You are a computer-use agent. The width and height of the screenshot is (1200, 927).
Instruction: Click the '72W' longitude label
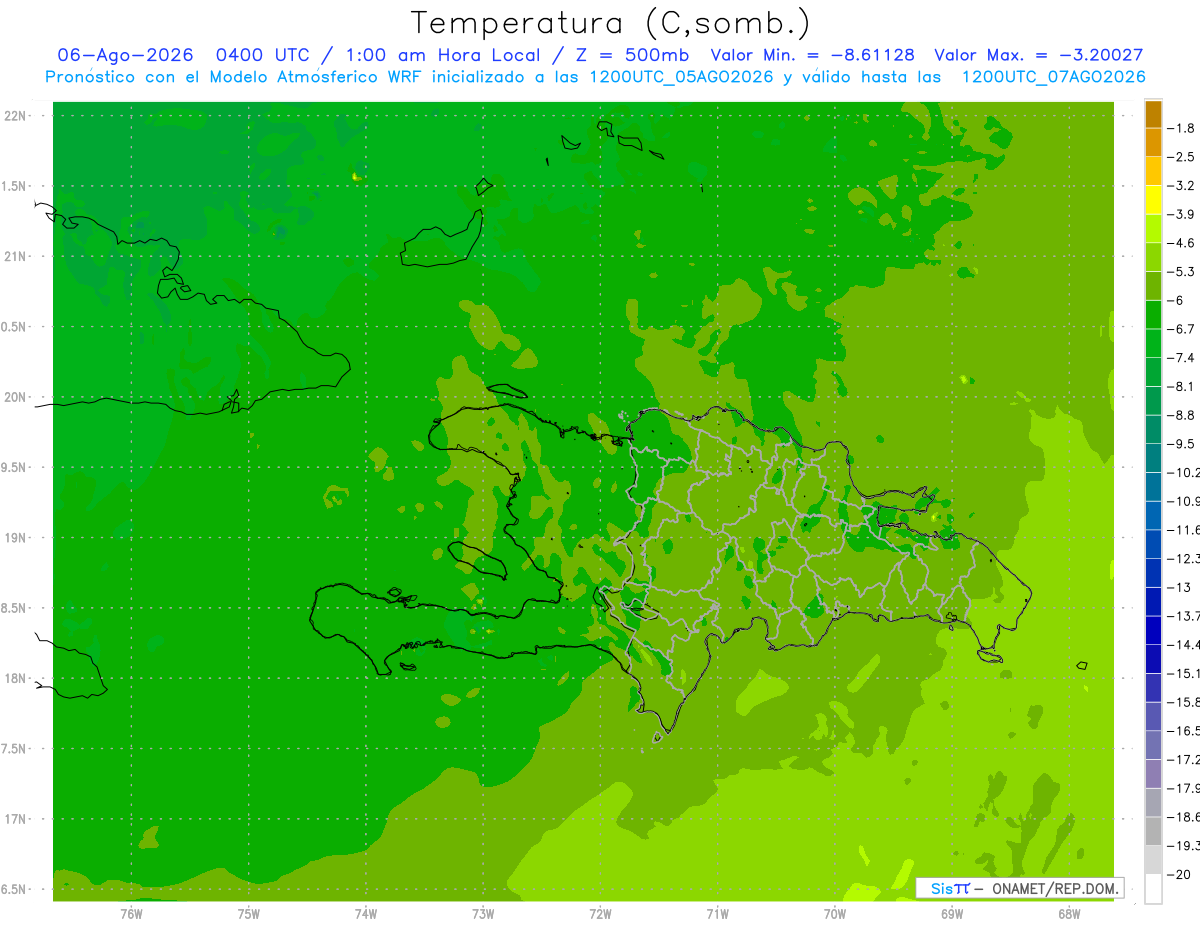(x=600, y=913)
